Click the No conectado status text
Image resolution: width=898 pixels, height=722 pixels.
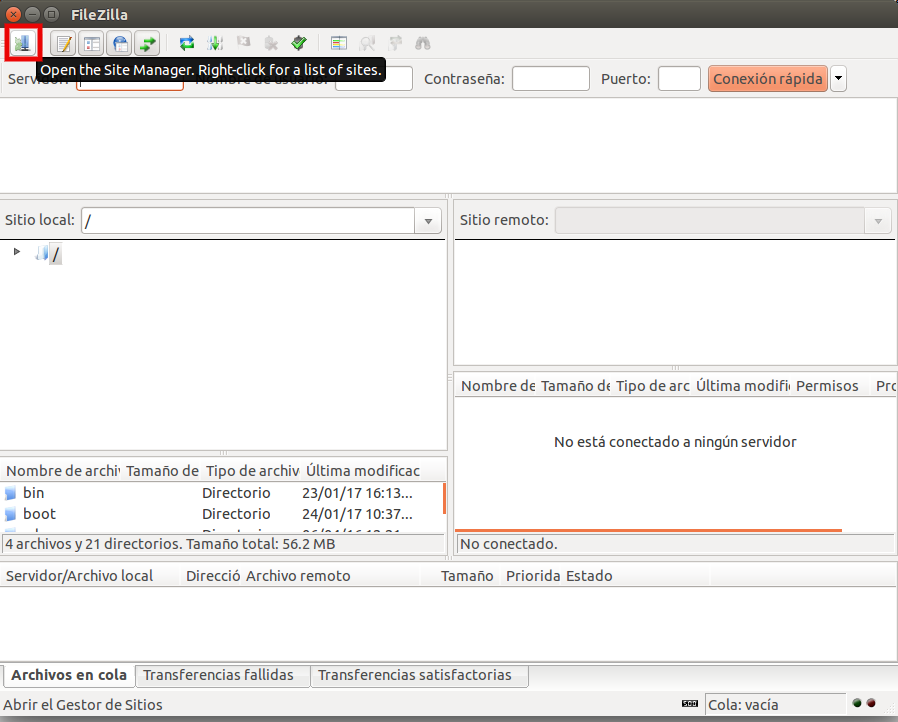pyautogui.click(x=509, y=544)
